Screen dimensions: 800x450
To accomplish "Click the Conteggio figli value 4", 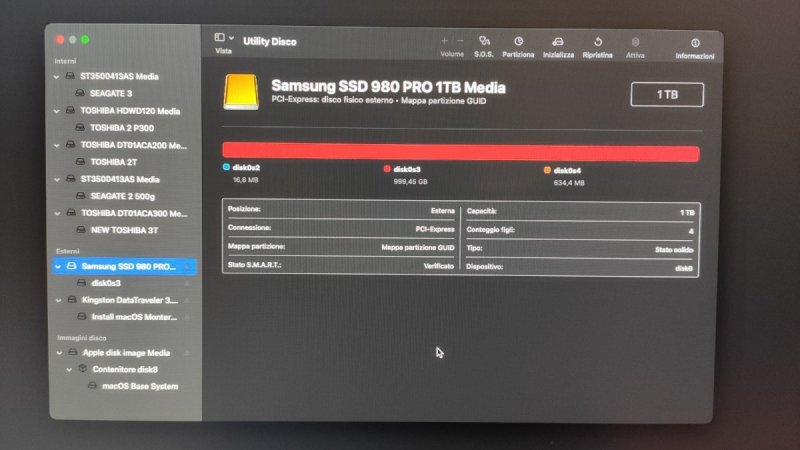I will 691,231.
